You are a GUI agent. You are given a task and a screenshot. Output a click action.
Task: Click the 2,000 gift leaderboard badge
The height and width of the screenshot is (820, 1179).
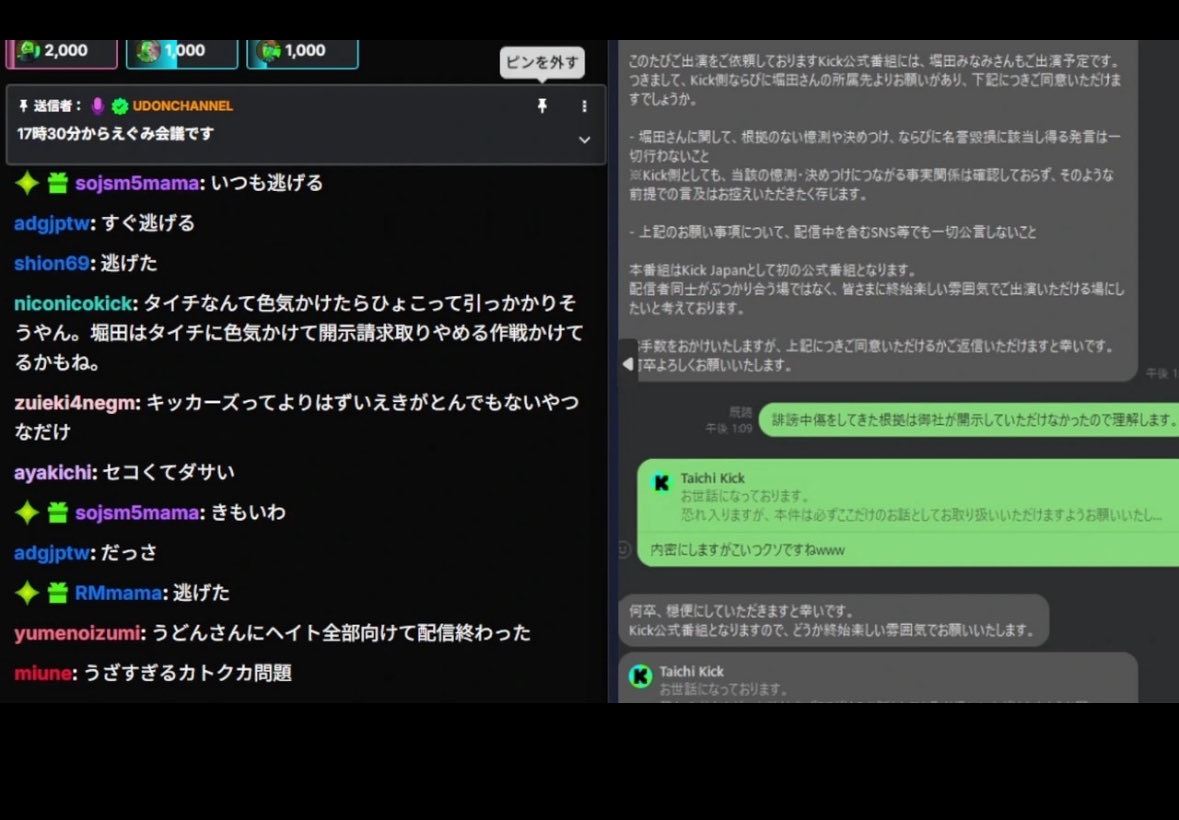click(x=62, y=51)
